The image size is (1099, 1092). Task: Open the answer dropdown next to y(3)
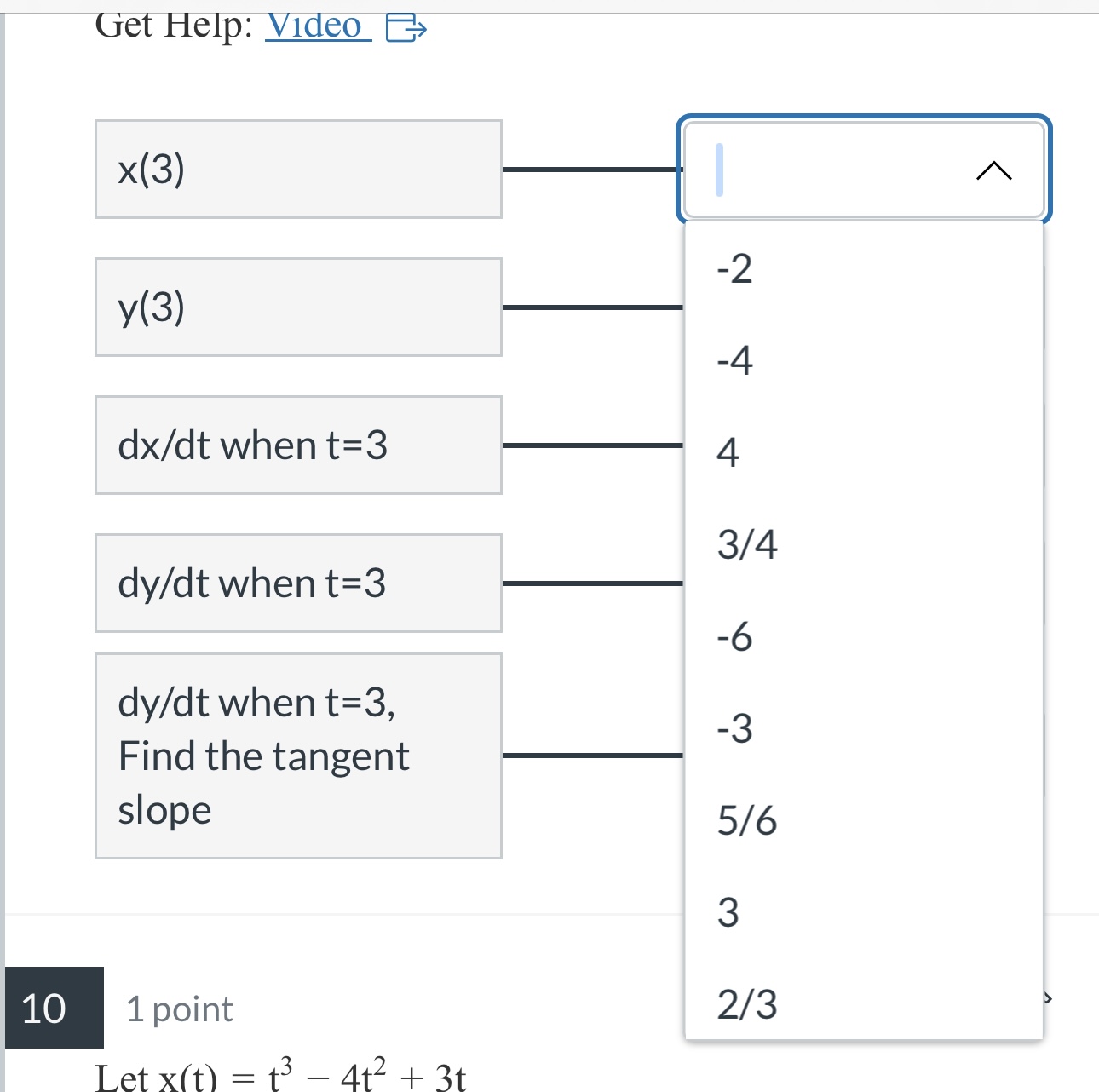(864, 307)
